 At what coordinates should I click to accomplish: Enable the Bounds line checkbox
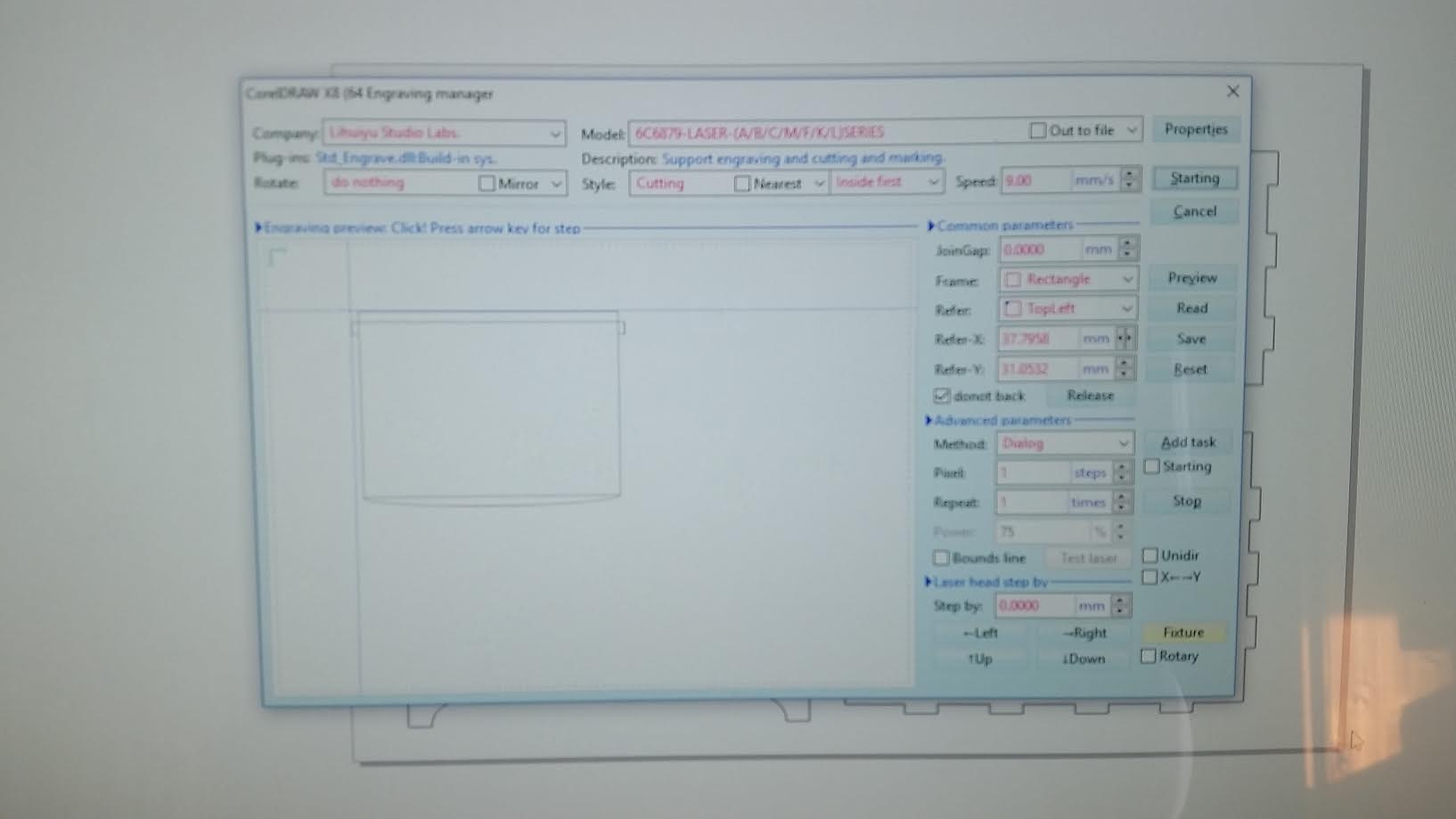coord(941,559)
